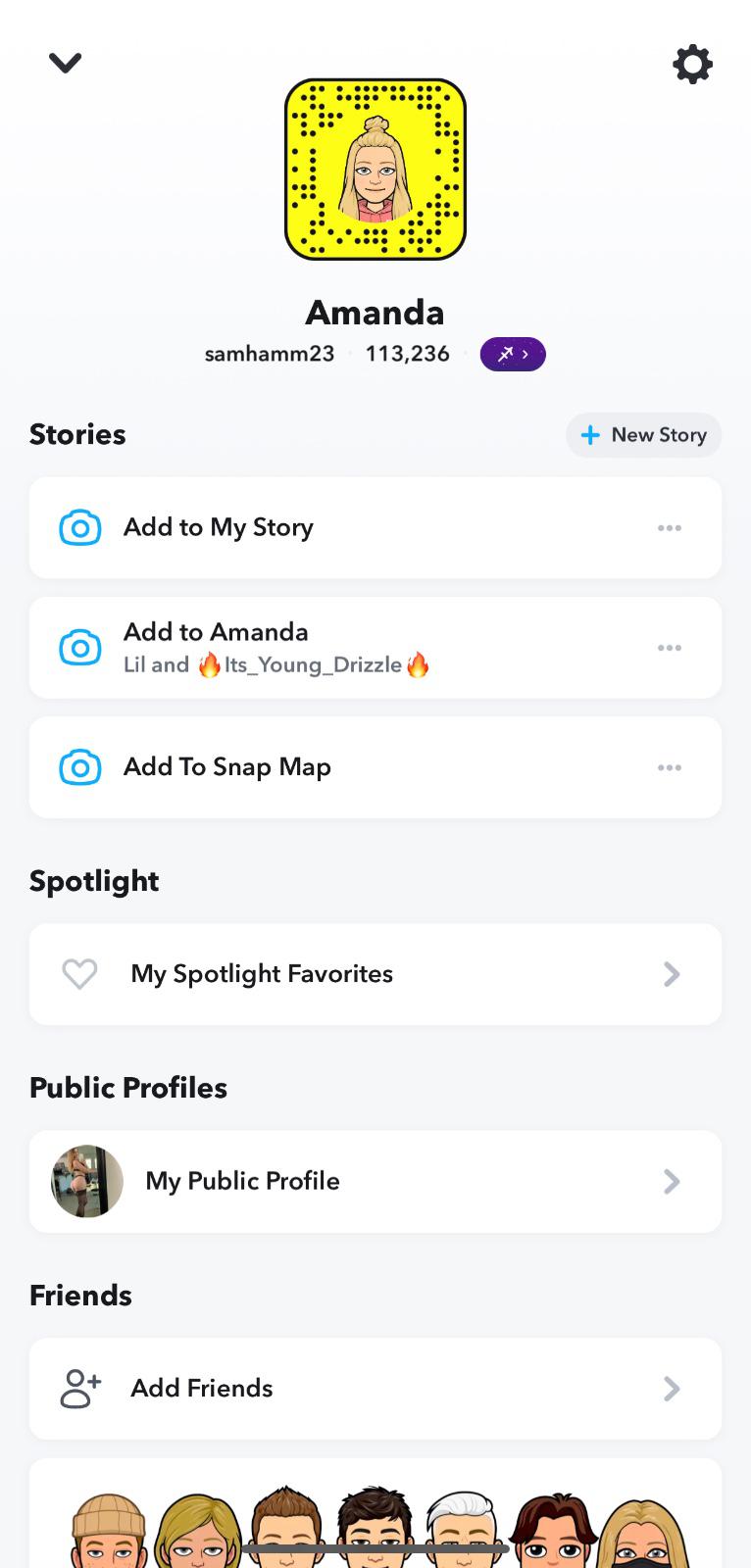This screenshot has height=1568, width=751.
Task: Expand the Add Friends chevron arrow
Action: coord(672,1389)
